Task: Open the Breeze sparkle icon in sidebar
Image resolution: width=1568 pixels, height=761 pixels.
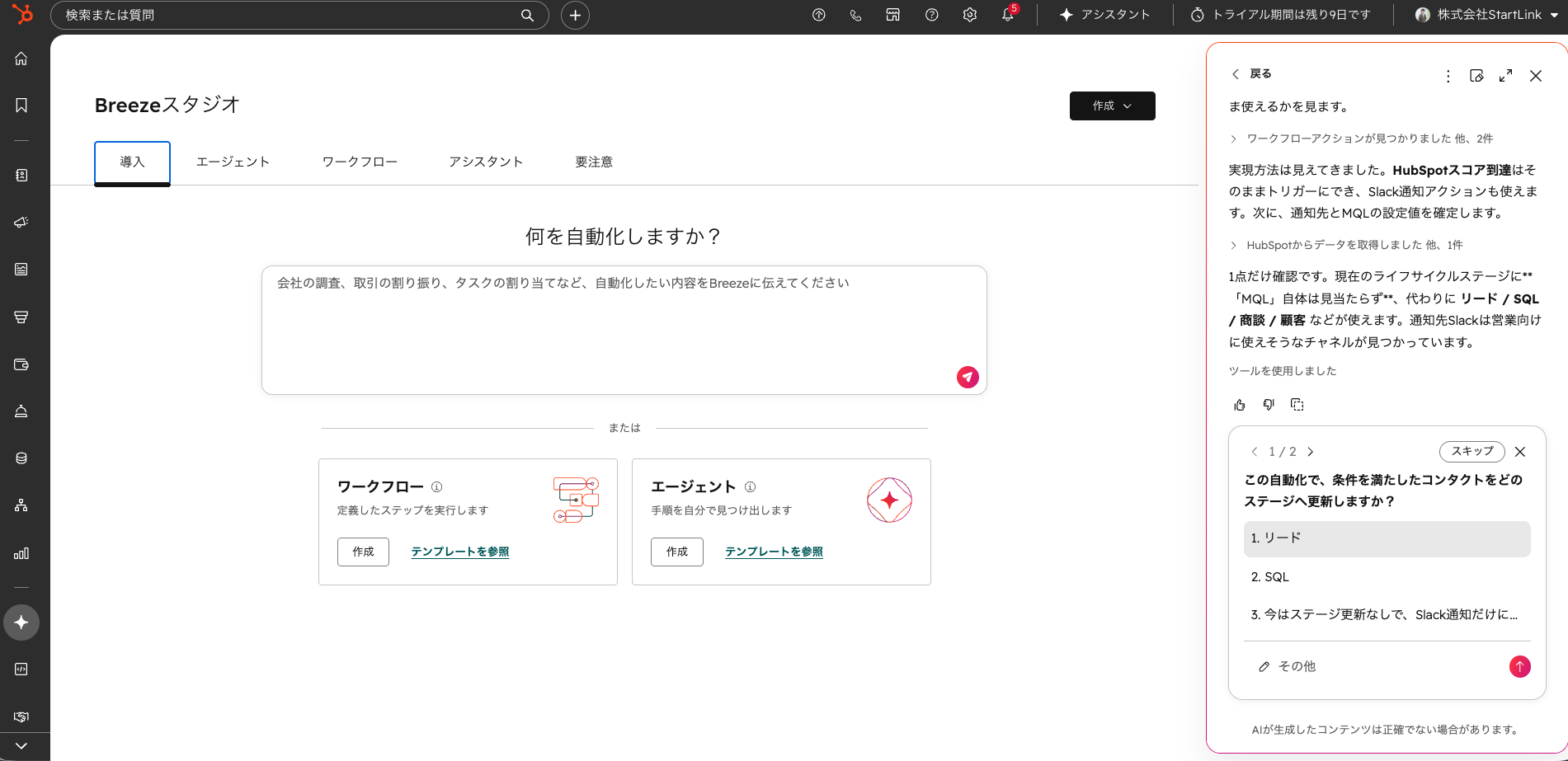Action: 21,622
